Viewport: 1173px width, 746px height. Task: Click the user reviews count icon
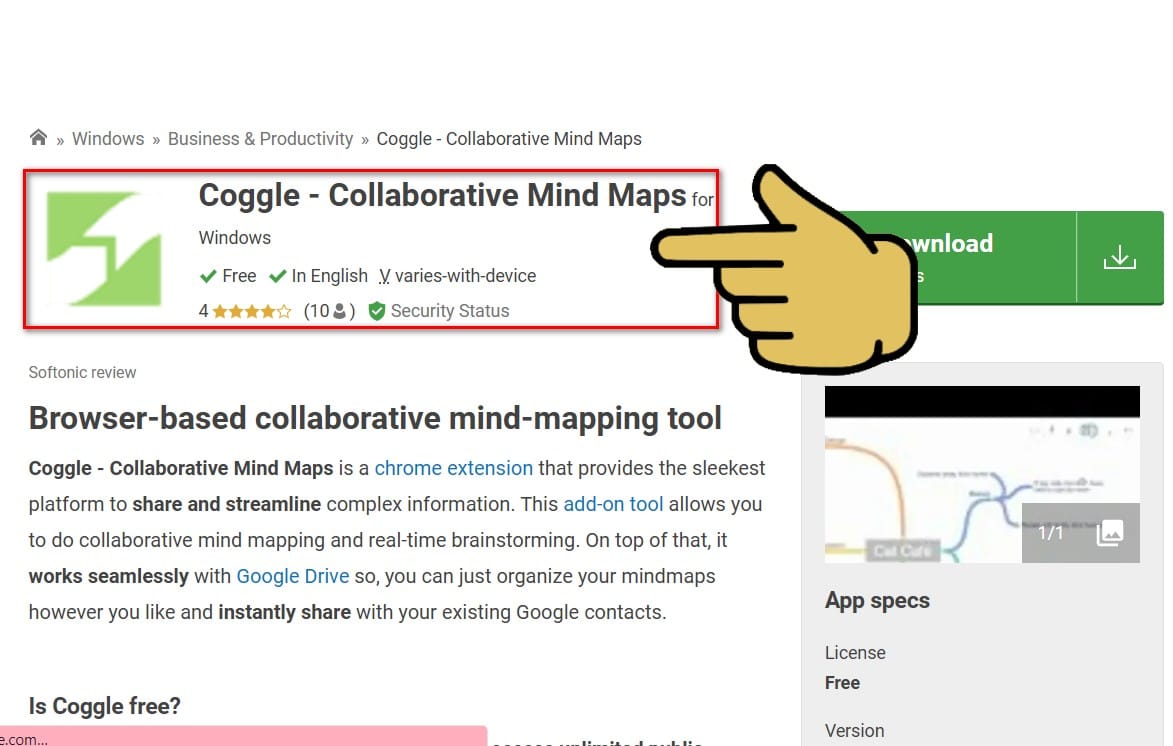coord(339,311)
